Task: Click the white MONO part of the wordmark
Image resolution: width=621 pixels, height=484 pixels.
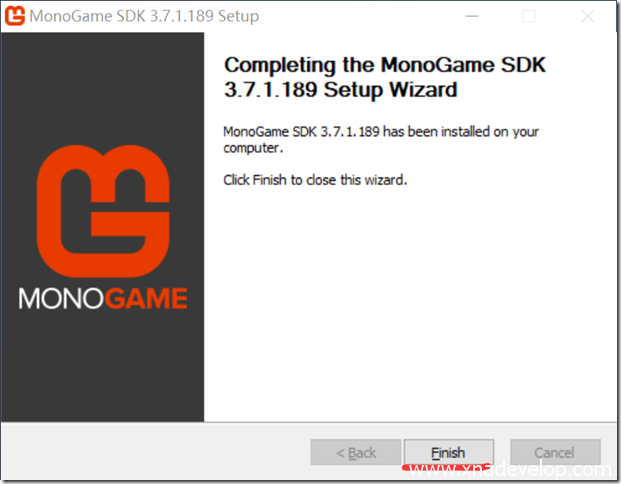Action: (61, 298)
